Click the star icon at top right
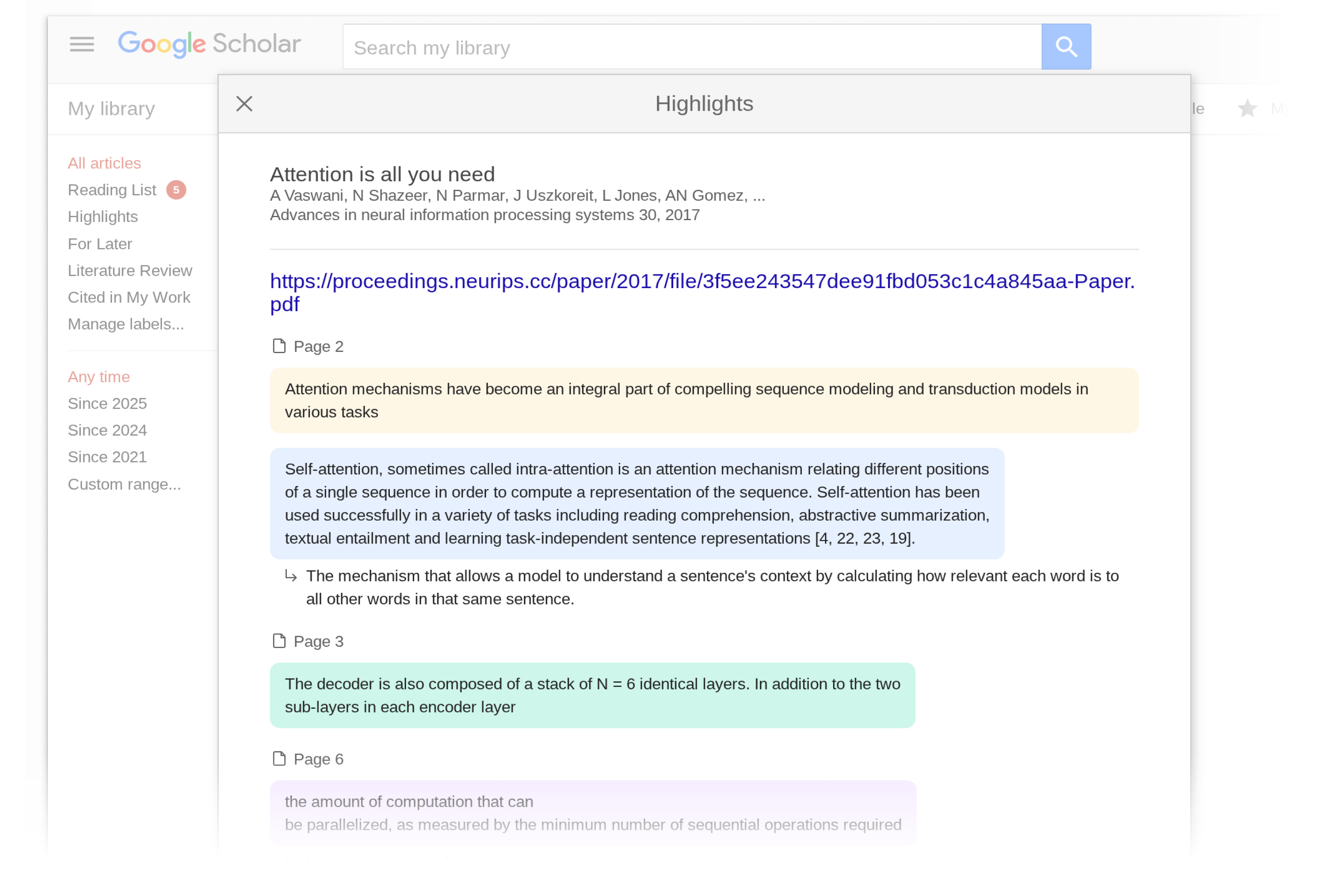This screenshot has height=896, width=1337. (x=1247, y=109)
